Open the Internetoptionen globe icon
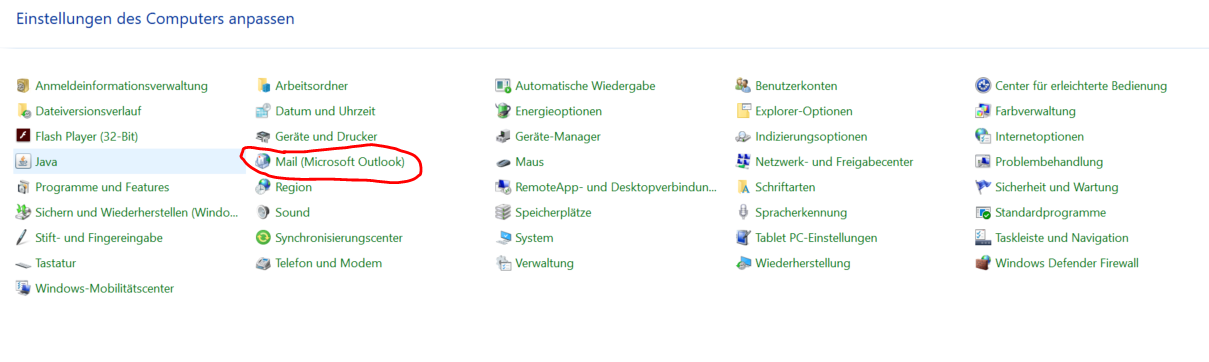This screenshot has width=1209, height=362. [x=984, y=136]
